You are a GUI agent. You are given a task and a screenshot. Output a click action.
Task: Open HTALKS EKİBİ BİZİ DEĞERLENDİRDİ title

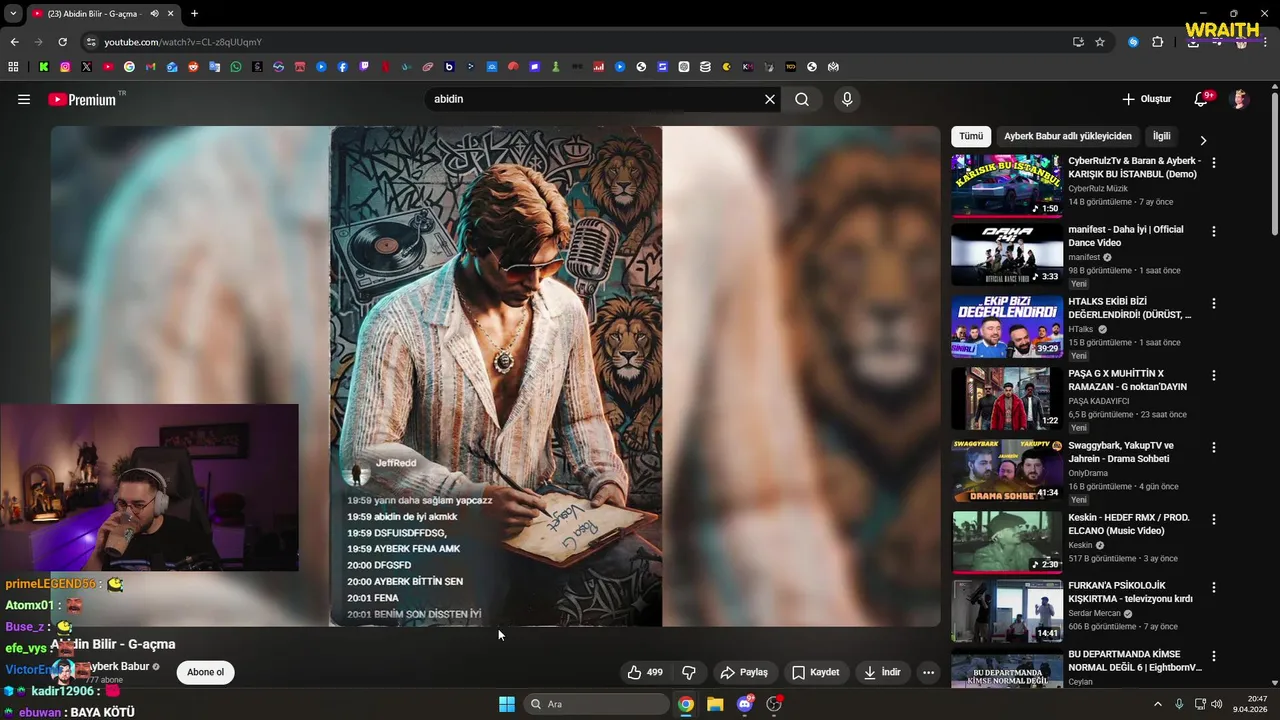pos(1130,308)
